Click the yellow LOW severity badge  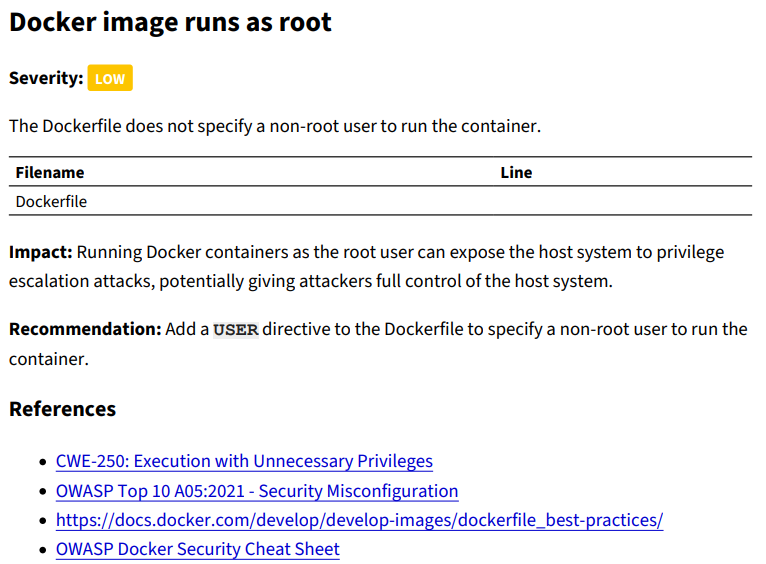[x=110, y=78]
